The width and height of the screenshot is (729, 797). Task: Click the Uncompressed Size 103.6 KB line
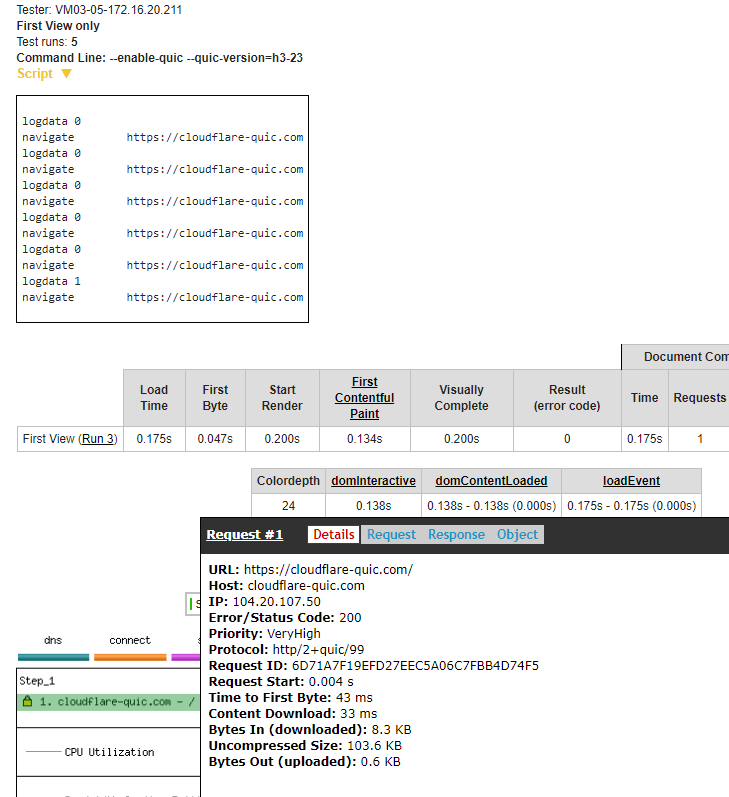click(x=305, y=746)
